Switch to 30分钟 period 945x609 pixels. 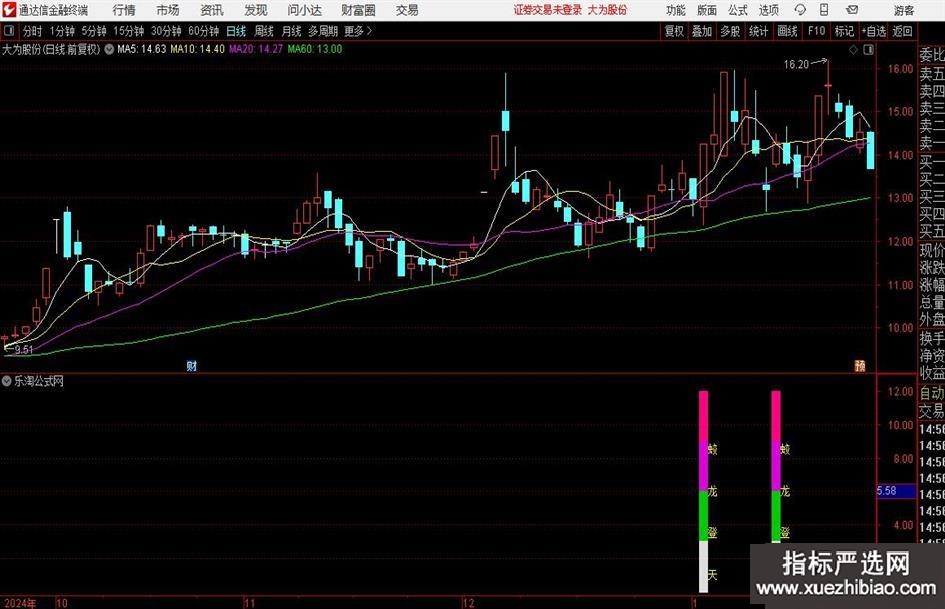(x=166, y=31)
